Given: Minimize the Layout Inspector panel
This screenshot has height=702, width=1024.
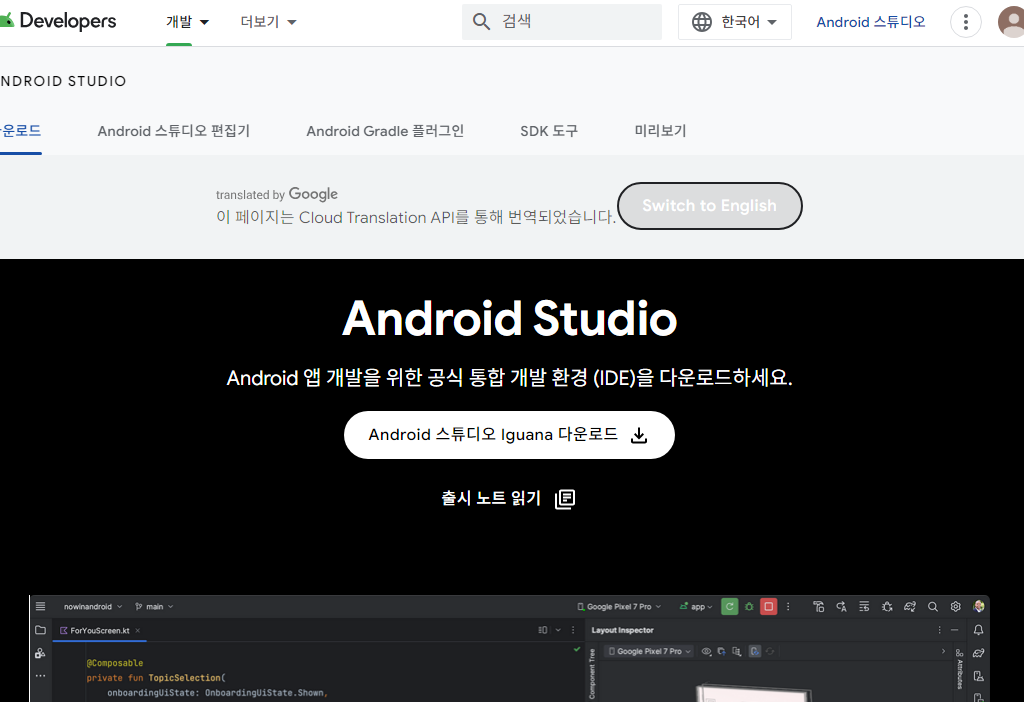Looking at the screenshot, I should click(x=955, y=630).
